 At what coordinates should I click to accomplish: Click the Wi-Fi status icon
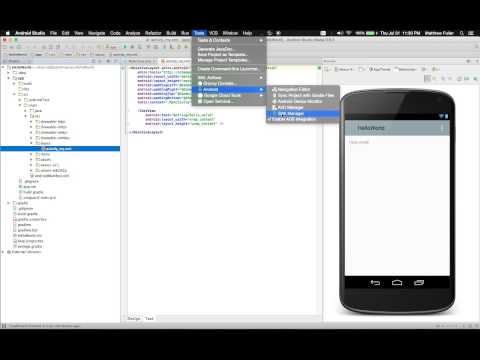tap(349, 33)
